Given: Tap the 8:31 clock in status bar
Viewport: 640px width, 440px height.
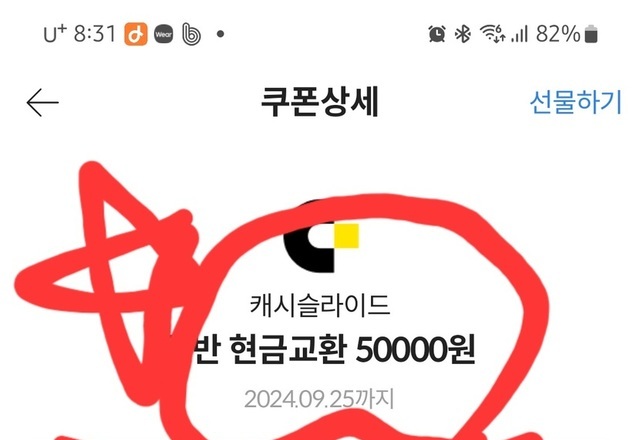Looking at the screenshot, I should 95,34.
